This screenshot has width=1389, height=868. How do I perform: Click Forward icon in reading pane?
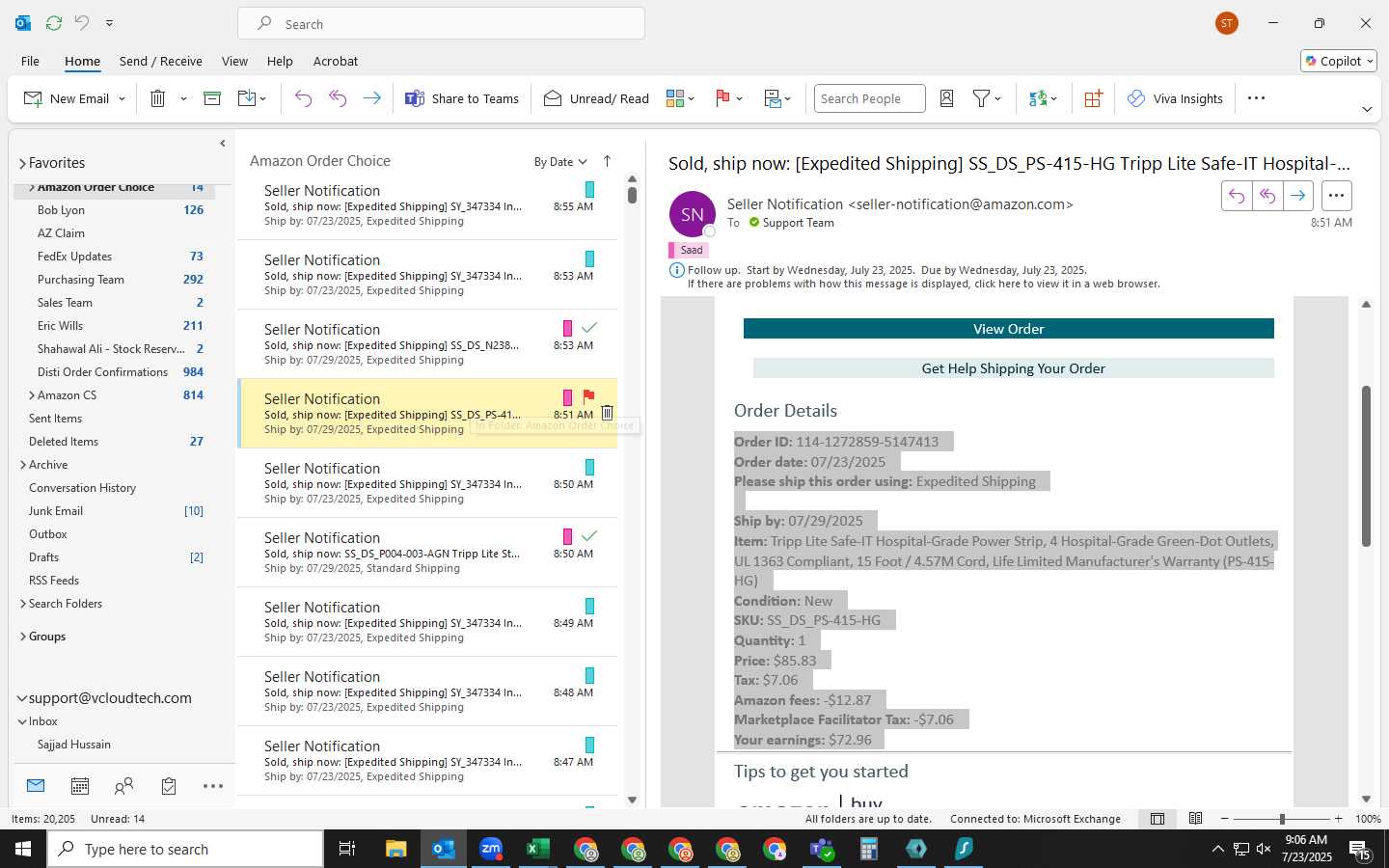(1298, 196)
